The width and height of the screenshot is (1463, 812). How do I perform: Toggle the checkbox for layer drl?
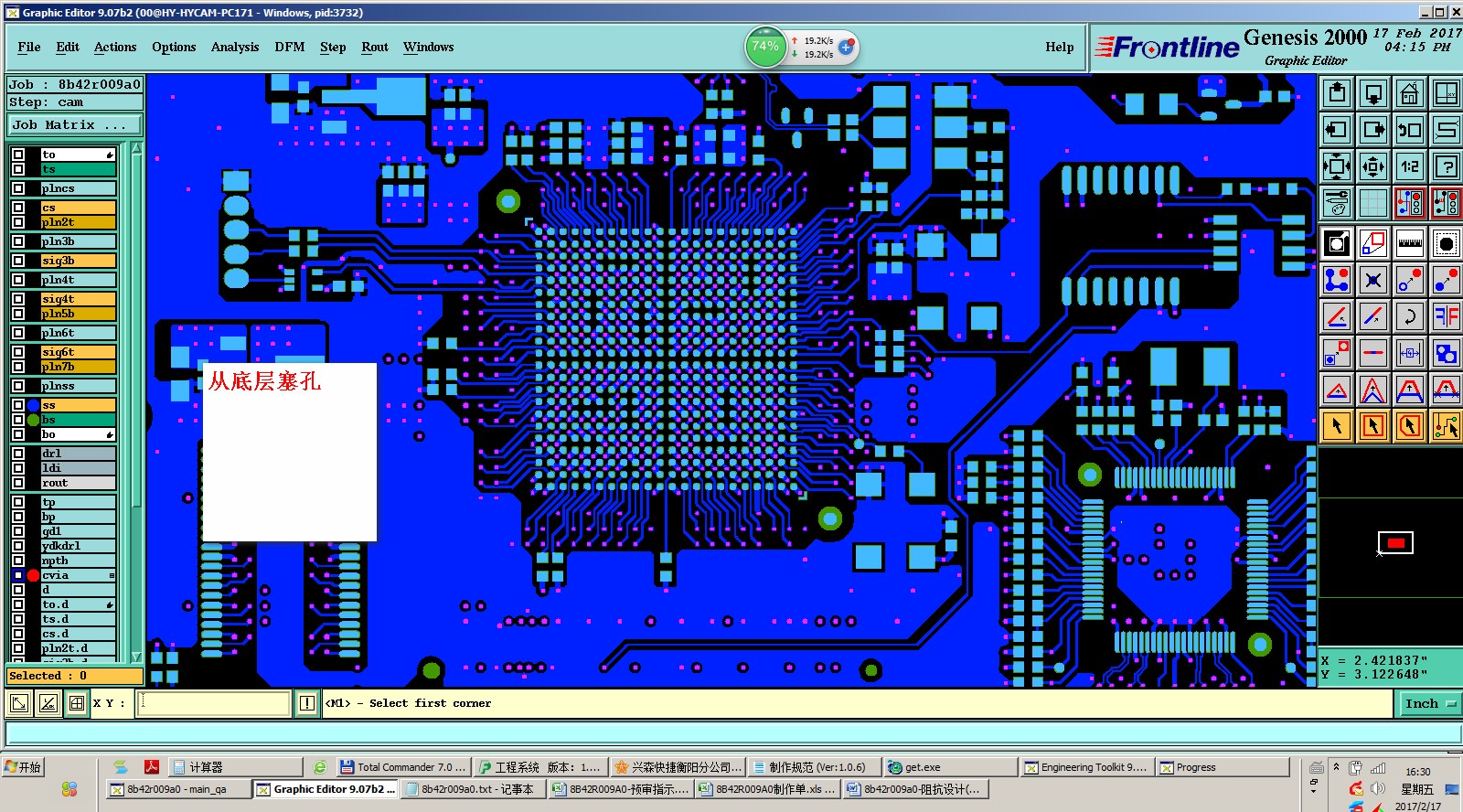pyautogui.click(x=18, y=454)
